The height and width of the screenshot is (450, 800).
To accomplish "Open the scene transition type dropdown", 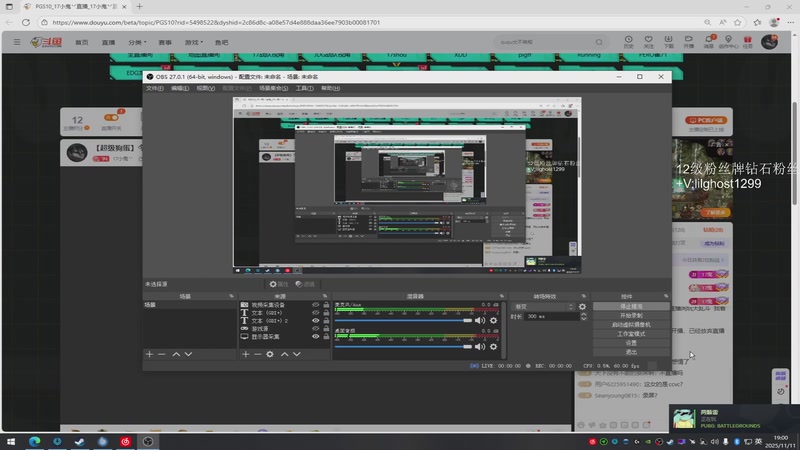I will 544,307.
